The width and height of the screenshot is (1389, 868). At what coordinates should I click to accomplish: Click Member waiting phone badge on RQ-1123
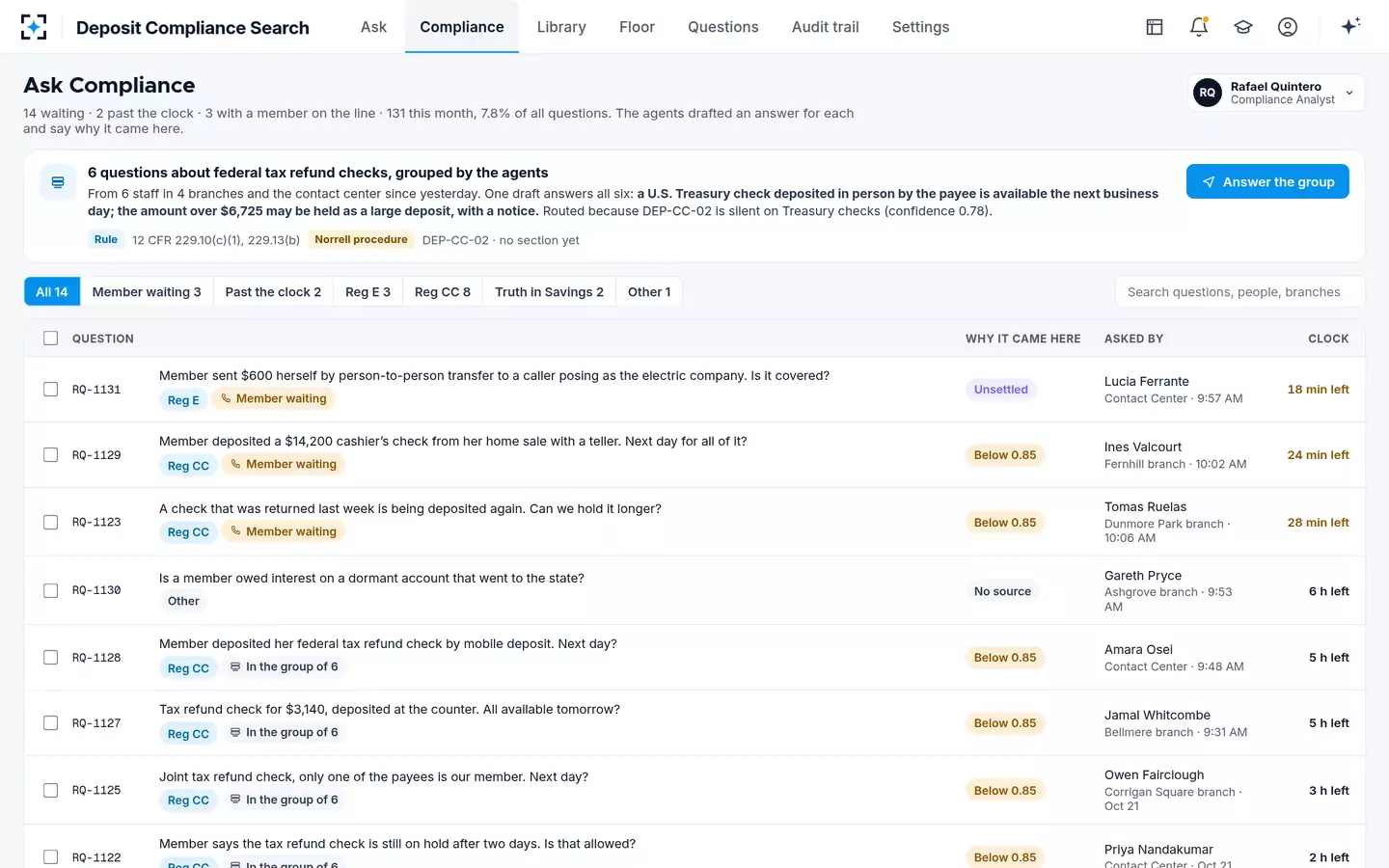[x=284, y=531]
